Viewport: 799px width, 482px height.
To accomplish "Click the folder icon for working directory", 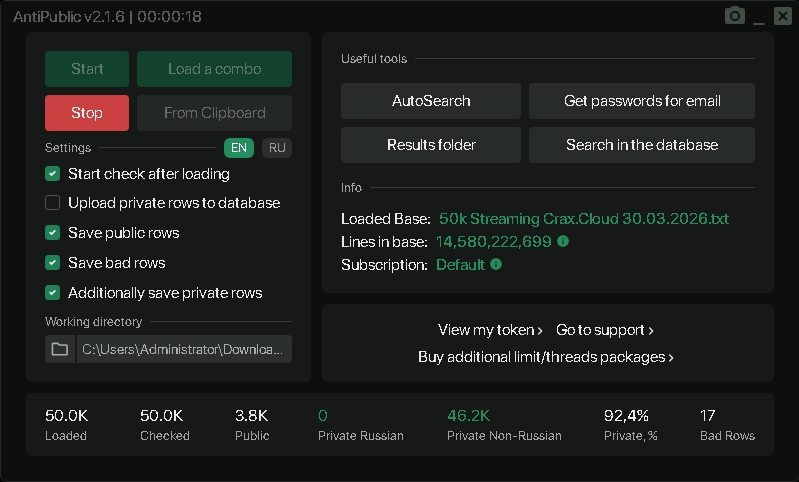I will 60,349.
